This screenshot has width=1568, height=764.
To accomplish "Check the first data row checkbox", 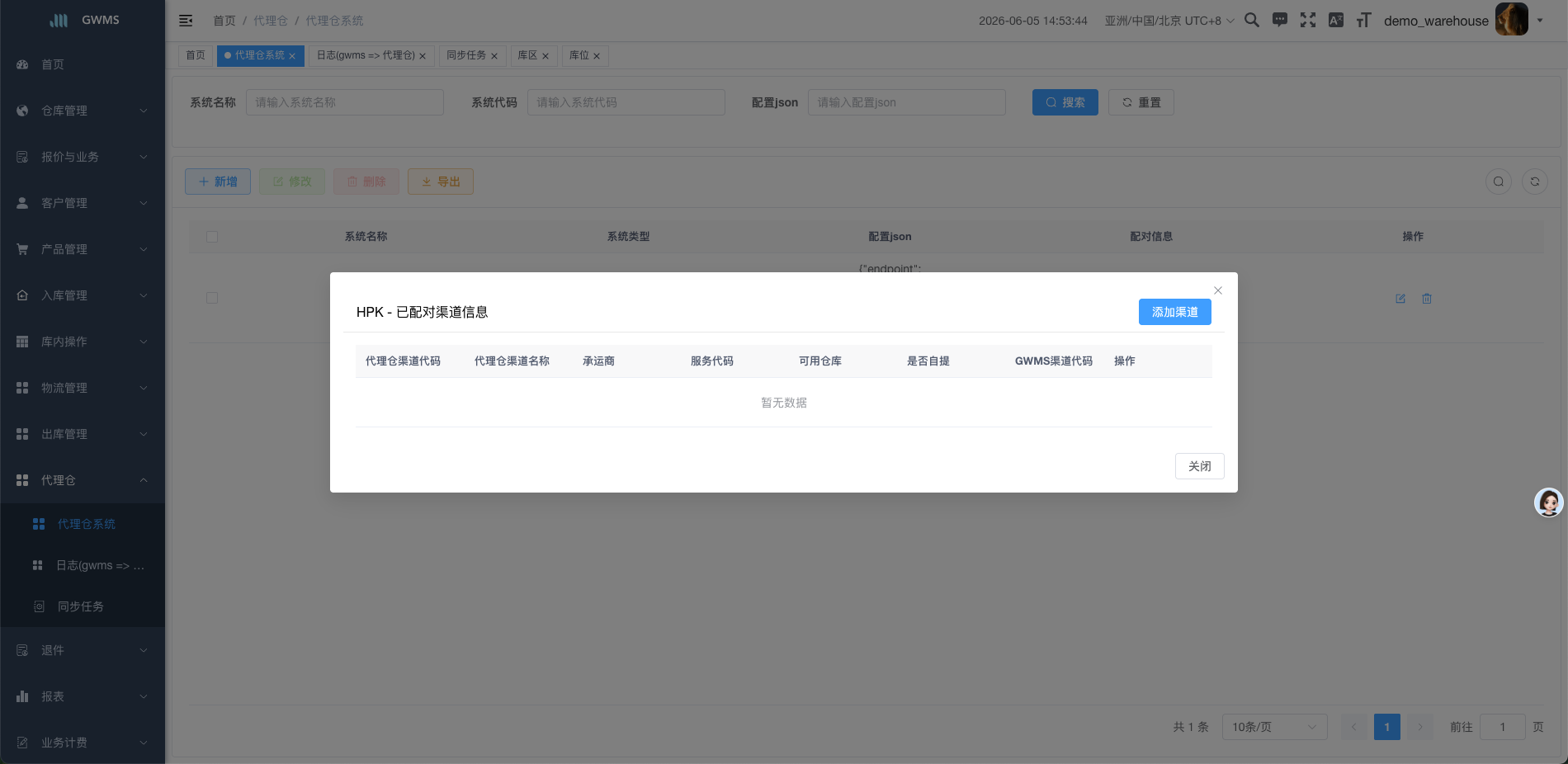I will [212, 298].
